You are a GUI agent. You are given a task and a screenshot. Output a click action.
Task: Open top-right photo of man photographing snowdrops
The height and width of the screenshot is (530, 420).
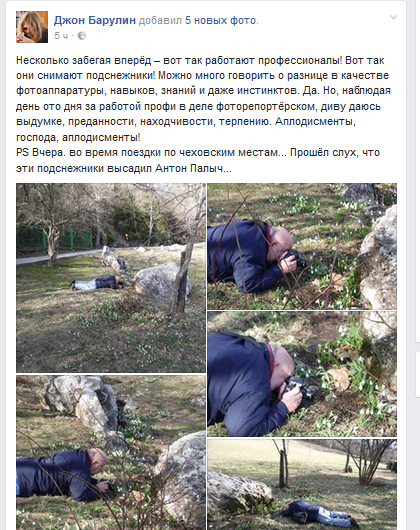302,246
